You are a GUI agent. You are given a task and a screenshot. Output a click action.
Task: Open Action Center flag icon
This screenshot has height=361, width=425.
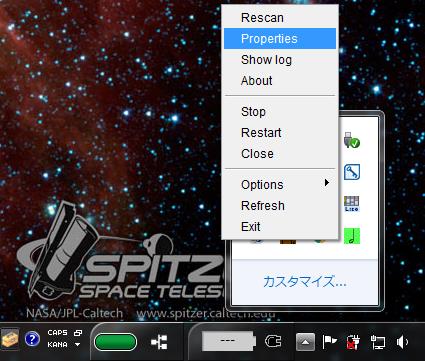(x=329, y=342)
